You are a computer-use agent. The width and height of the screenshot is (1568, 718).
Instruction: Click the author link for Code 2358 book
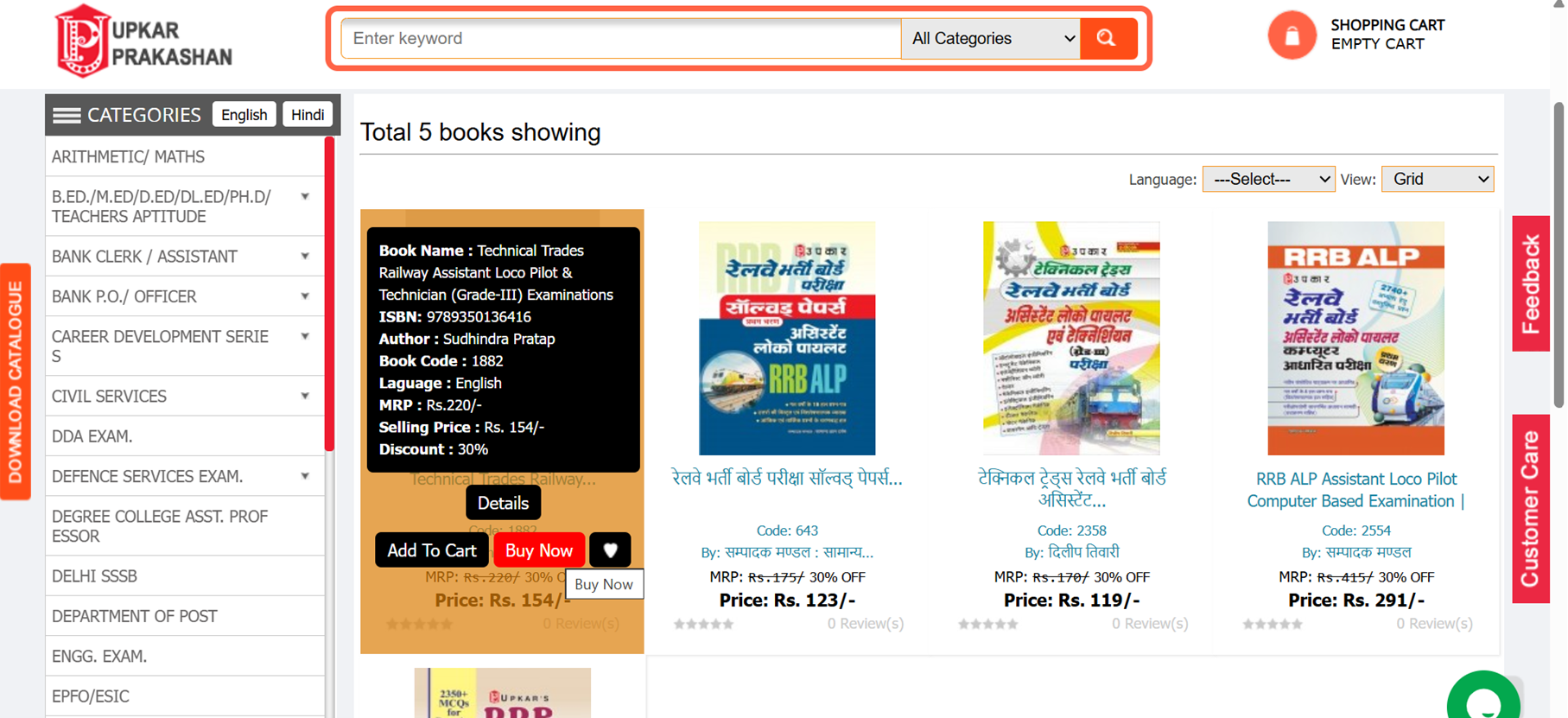(1071, 552)
